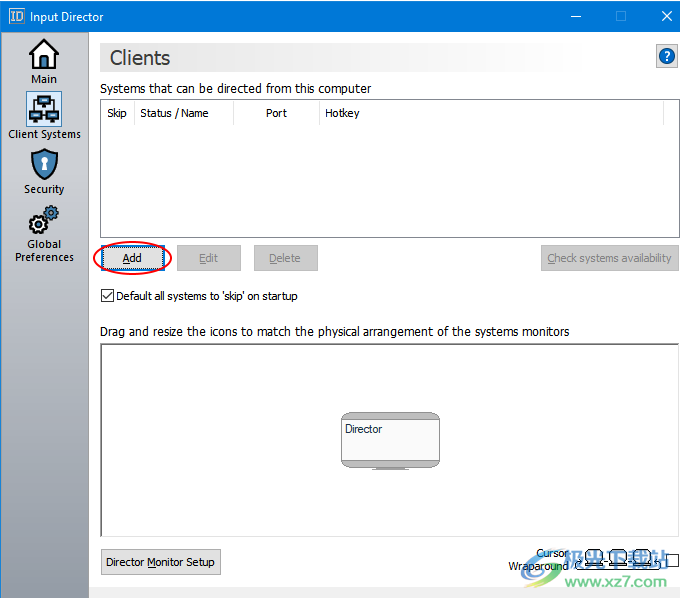Click the Port column header

(x=276, y=113)
